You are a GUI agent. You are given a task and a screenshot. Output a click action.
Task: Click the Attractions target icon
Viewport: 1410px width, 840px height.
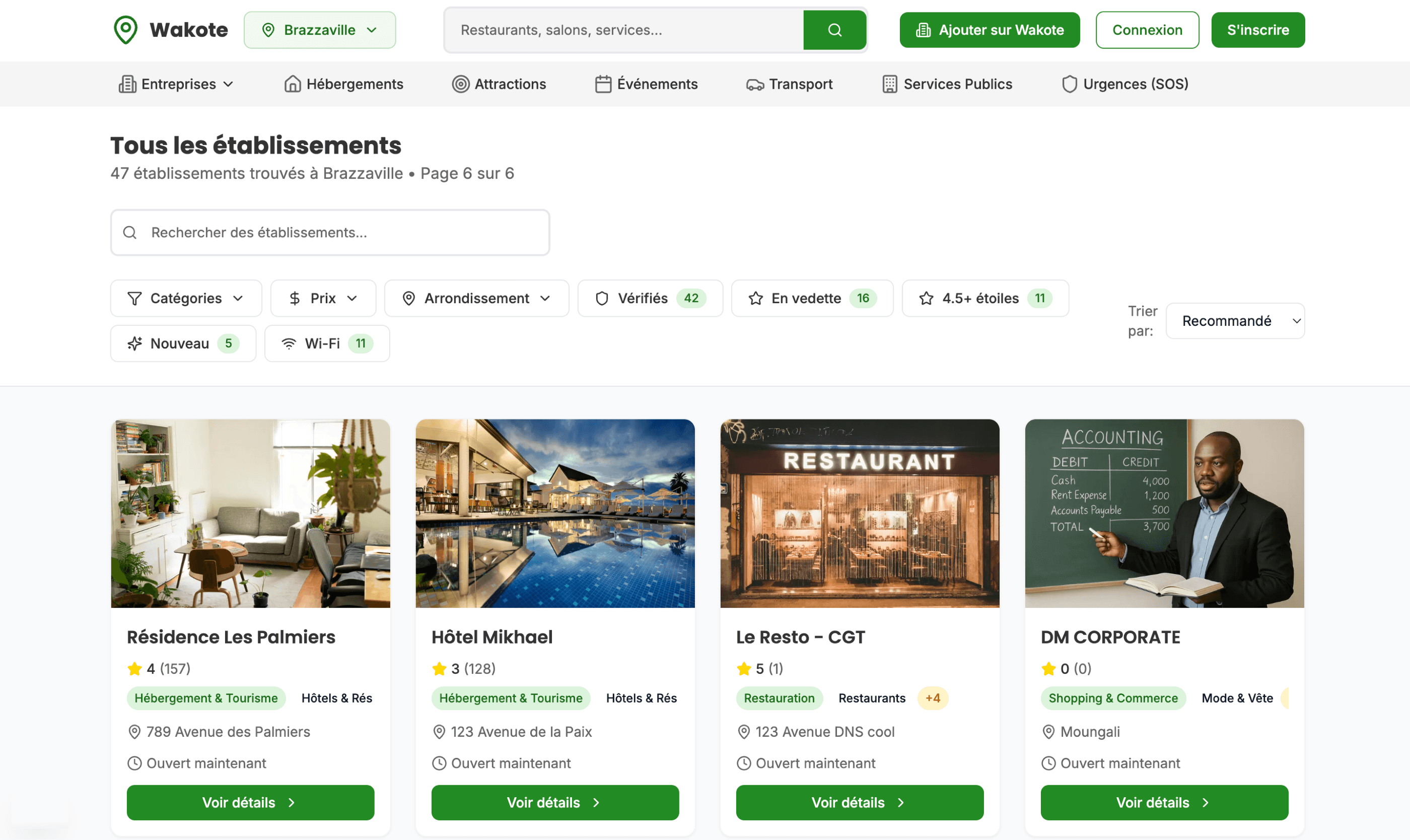pos(460,84)
